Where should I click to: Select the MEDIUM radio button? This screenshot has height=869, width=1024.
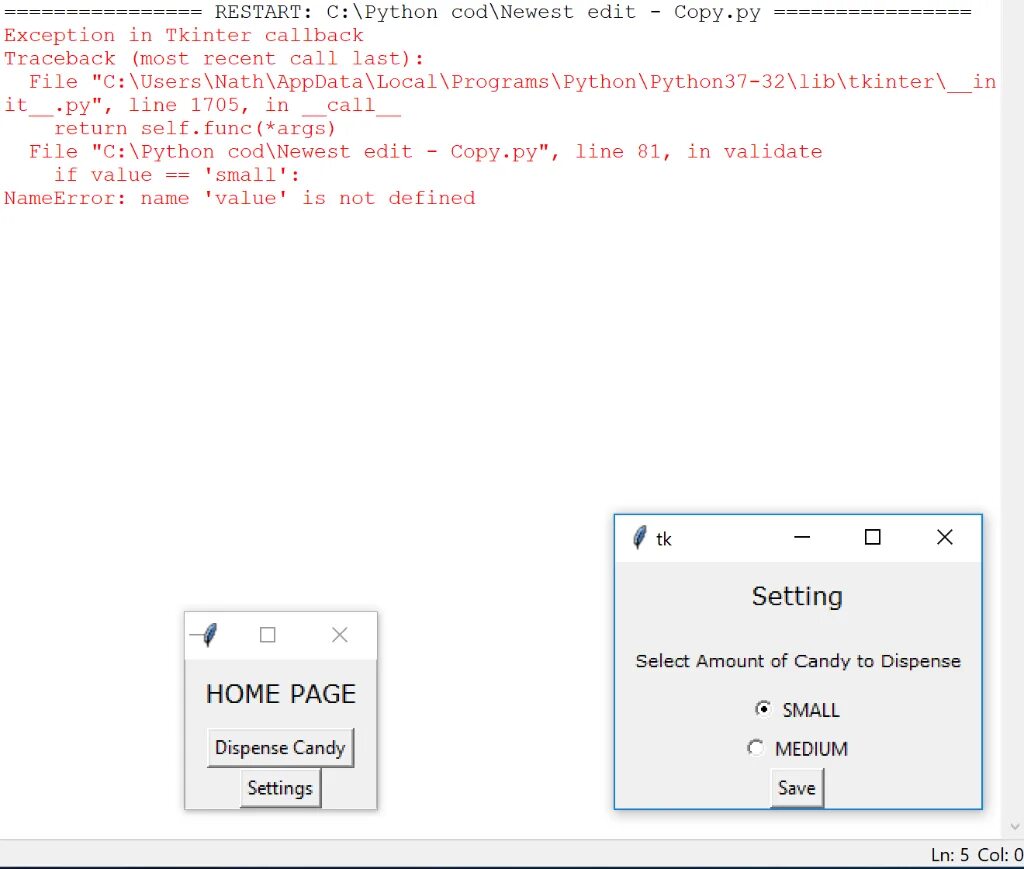pos(797,748)
